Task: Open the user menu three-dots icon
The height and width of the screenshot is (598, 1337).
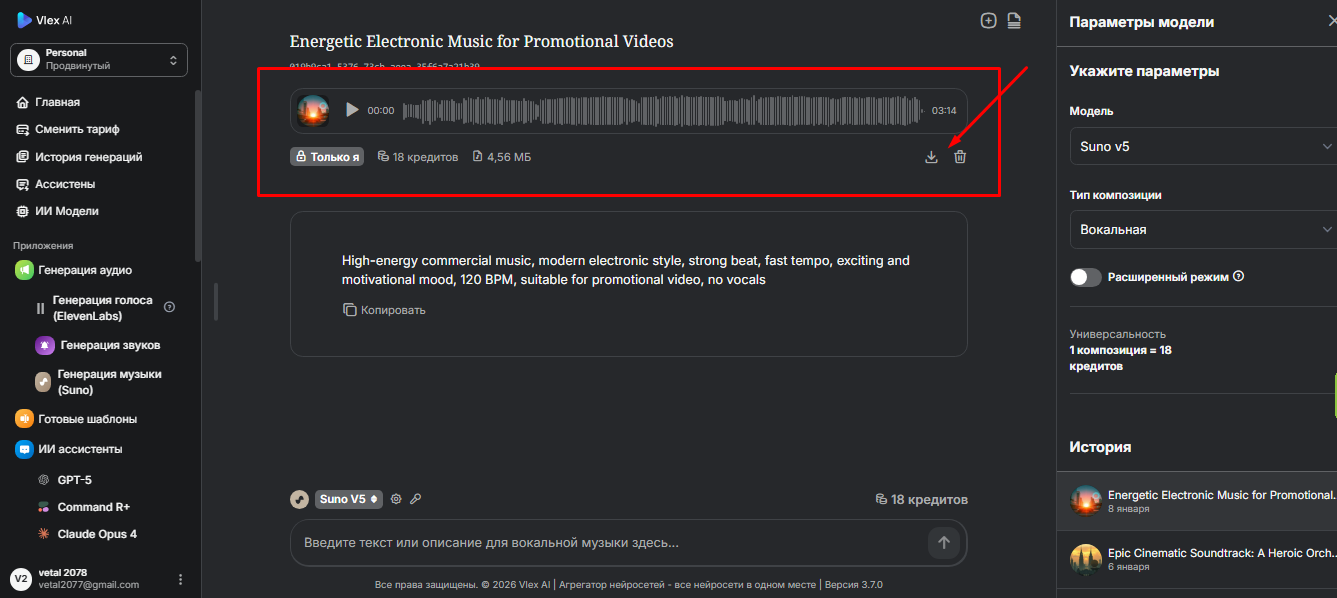Action: pos(181,579)
